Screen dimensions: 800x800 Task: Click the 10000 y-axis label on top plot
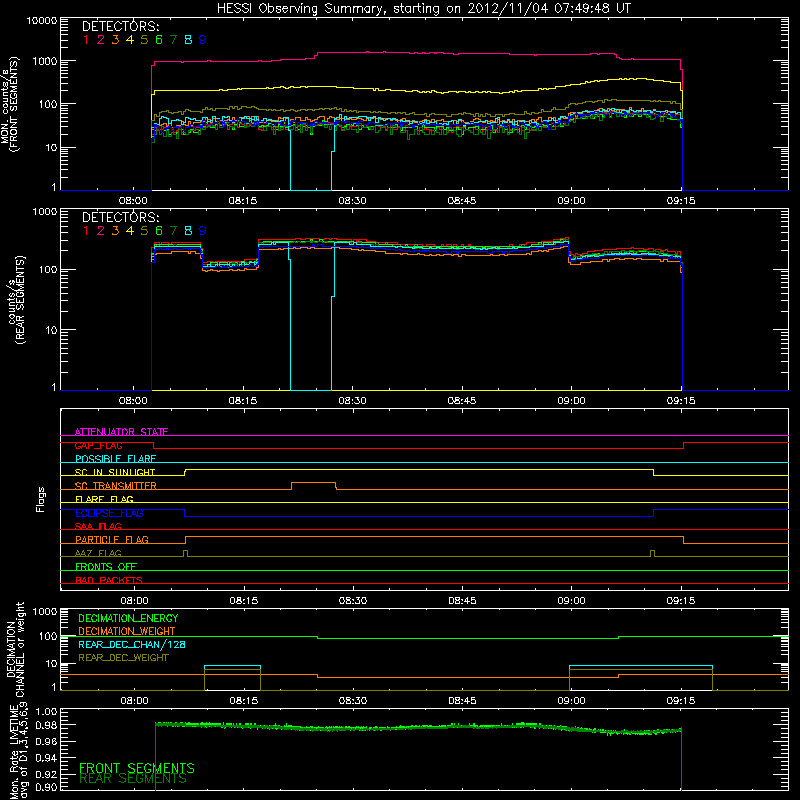point(42,20)
